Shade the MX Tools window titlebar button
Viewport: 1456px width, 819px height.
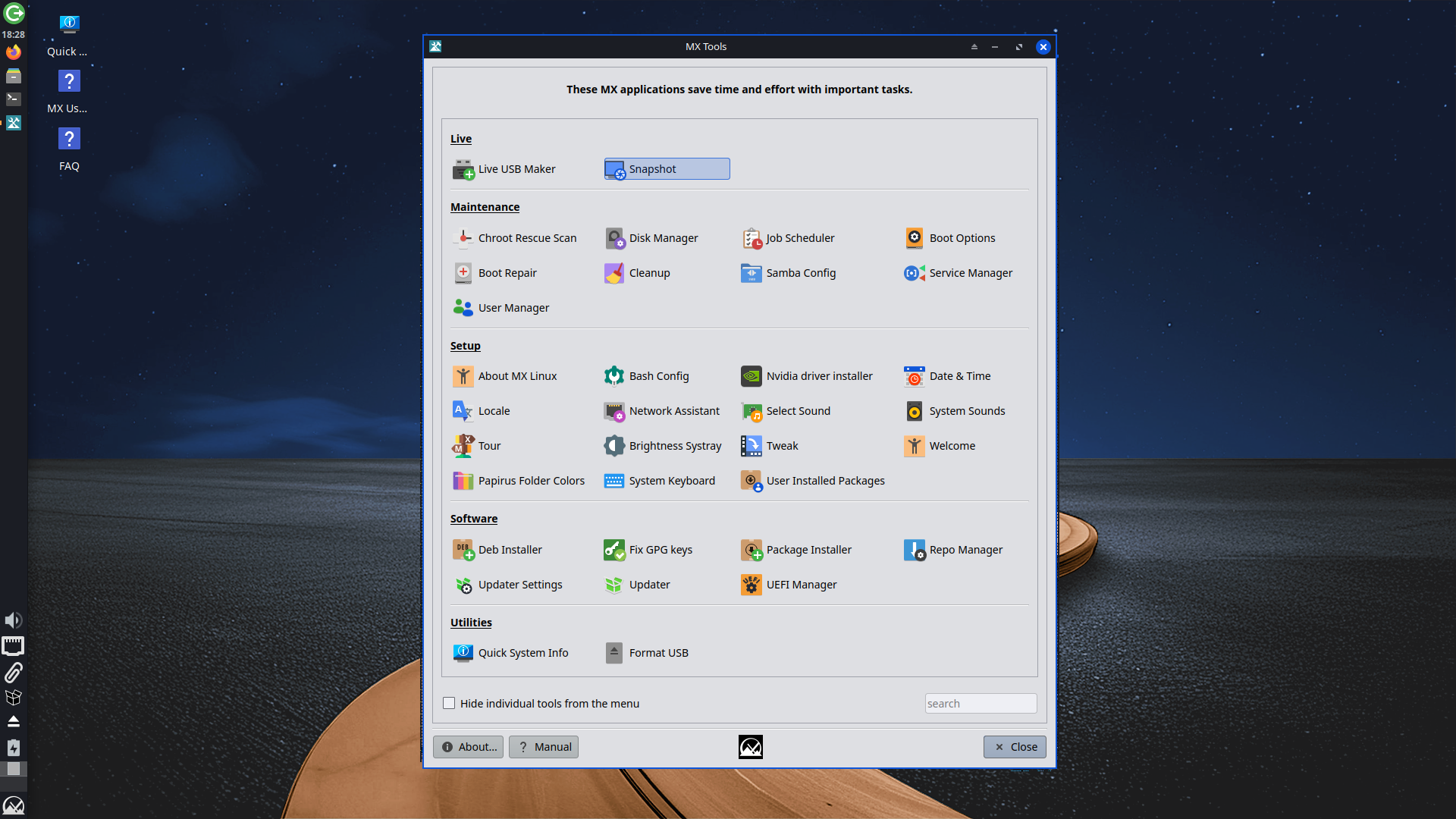974,47
